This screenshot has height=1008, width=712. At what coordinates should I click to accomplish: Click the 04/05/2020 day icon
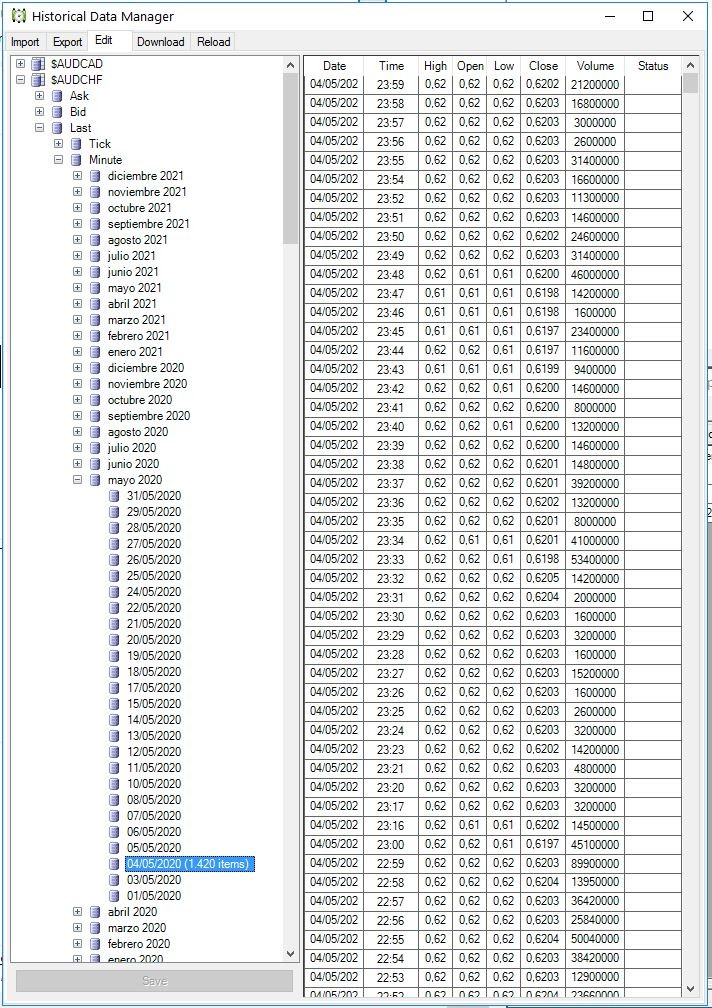[114, 863]
